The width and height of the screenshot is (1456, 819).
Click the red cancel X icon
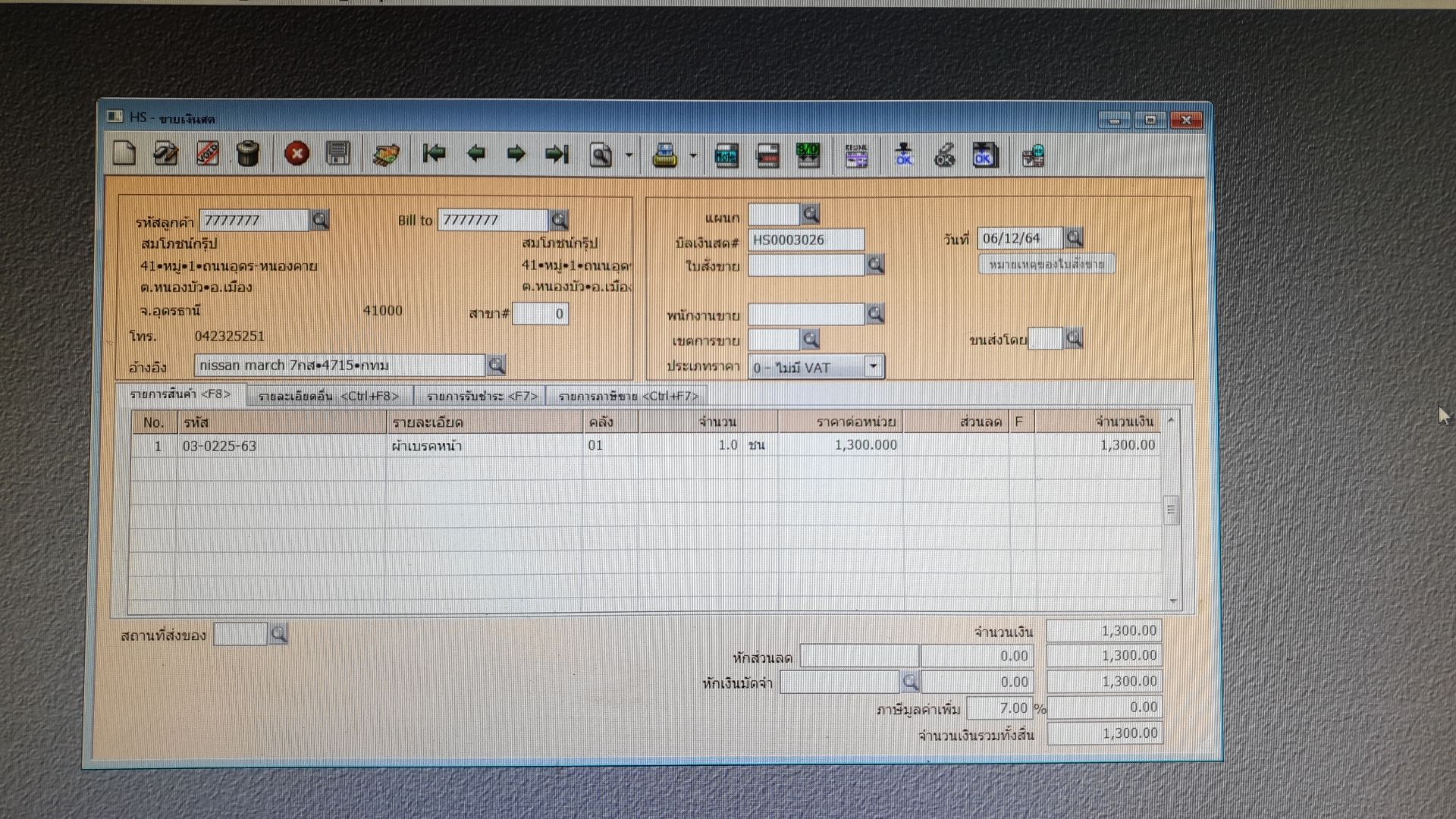coord(297,154)
